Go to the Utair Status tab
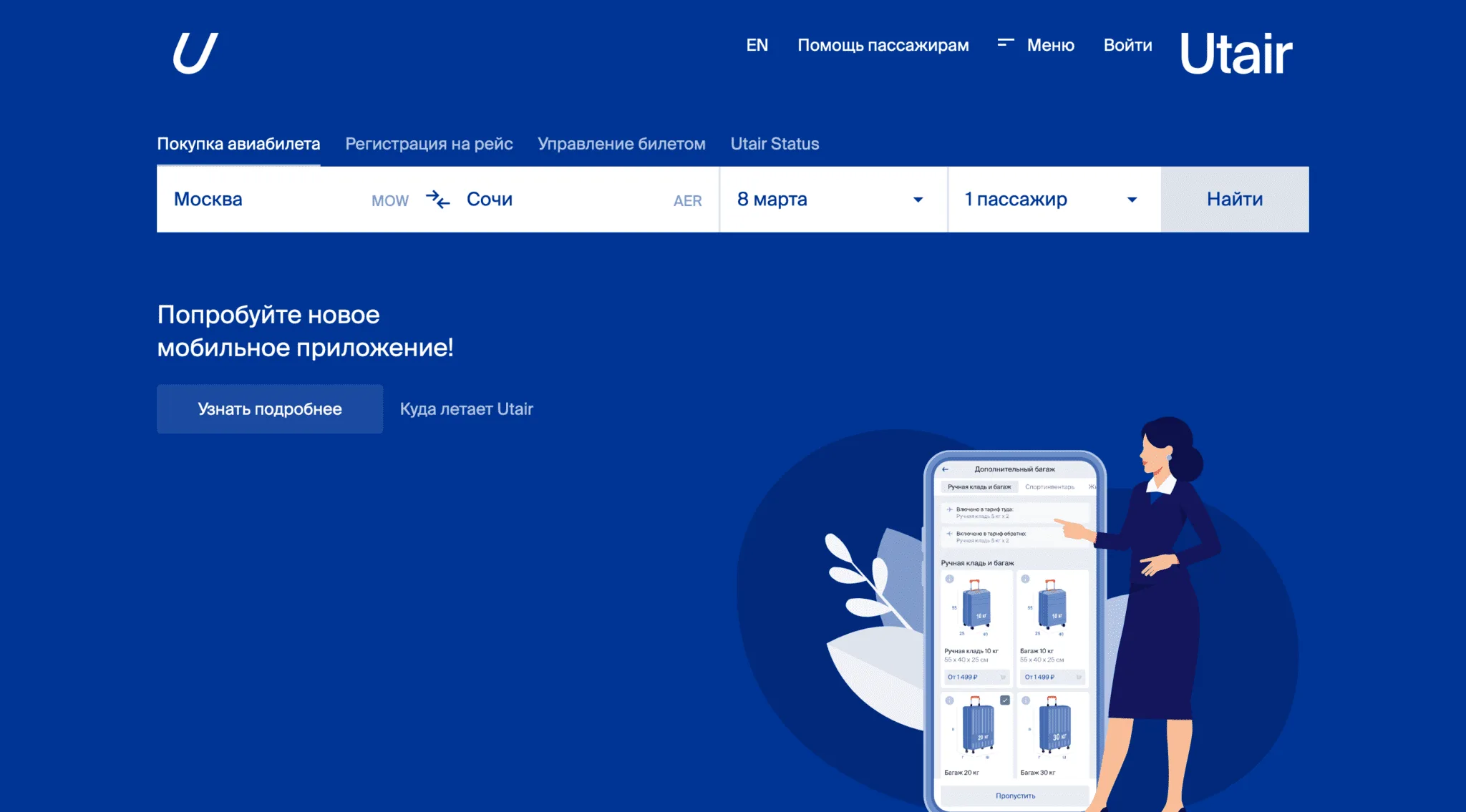Screen dimensions: 1466x812 [x=775, y=144]
